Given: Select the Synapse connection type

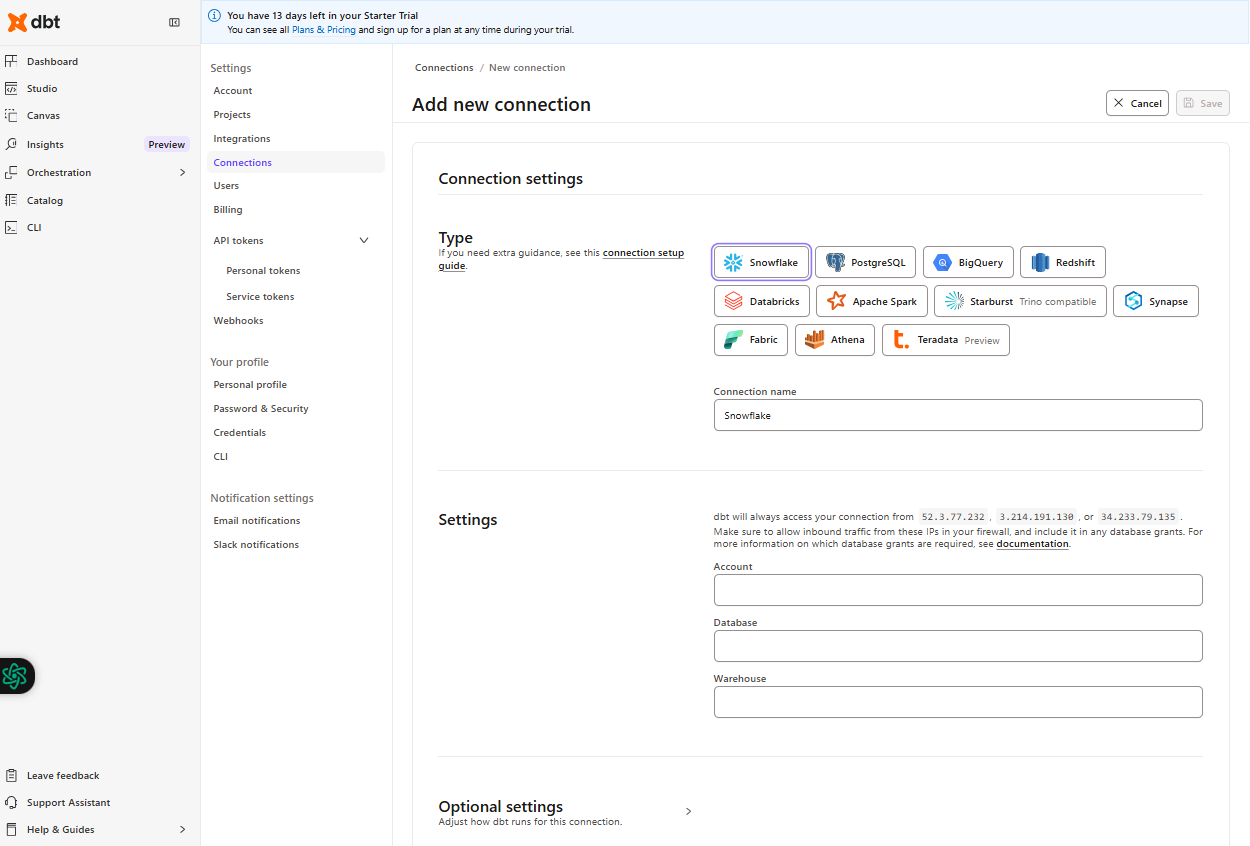Looking at the screenshot, I should pos(1156,301).
